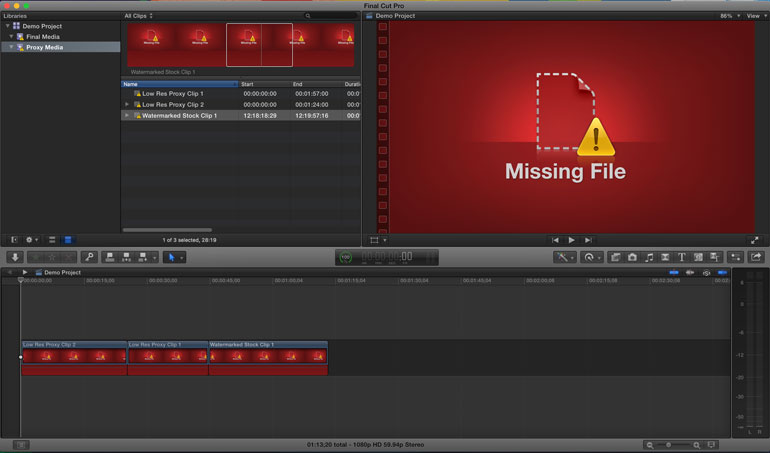The image size is (770, 453).
Task: Open the viewer zoom 86% popup
Action: pyautogui.click(x=730, y=16)
